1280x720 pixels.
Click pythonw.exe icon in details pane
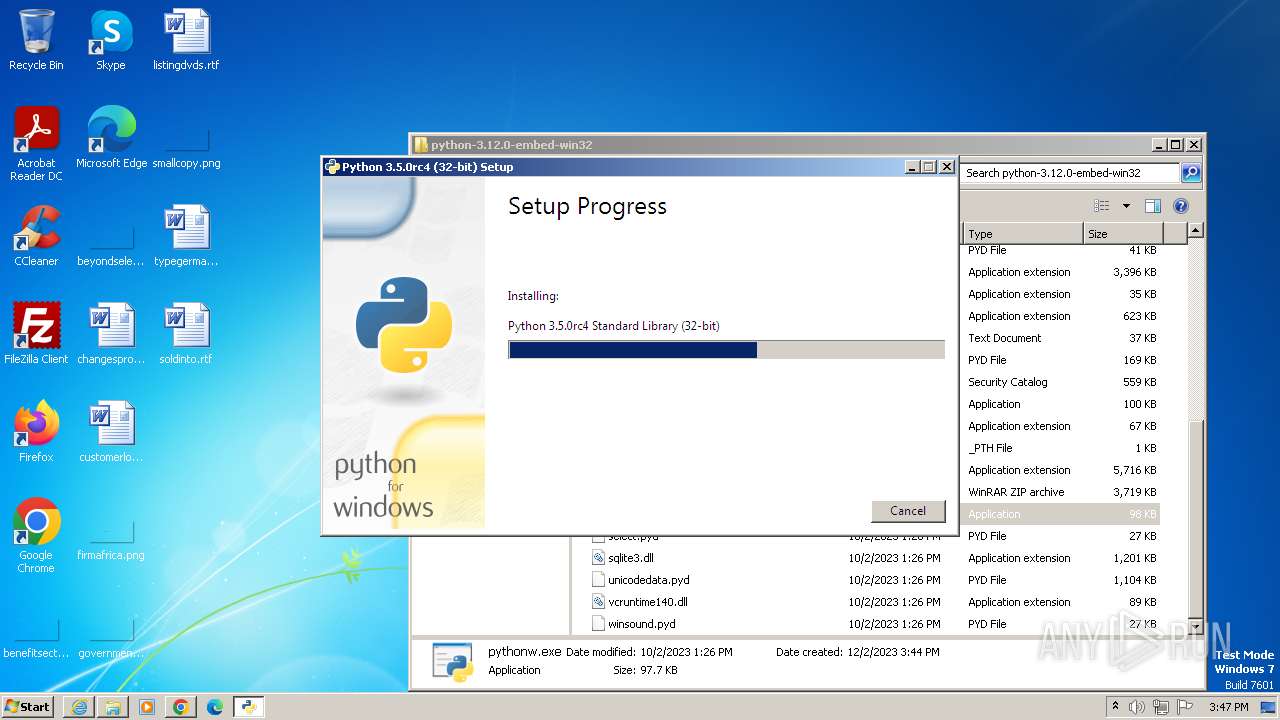(x=452, y=662)
